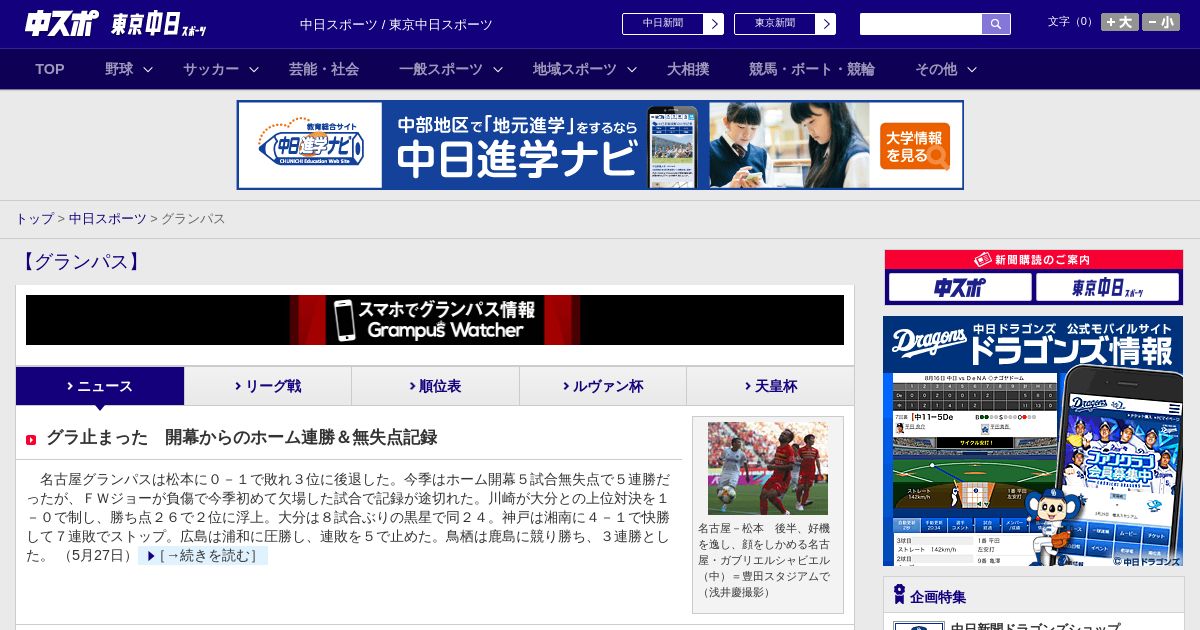This screenshot has width=1200, height=630.
Task: Open the 野球 navigation menu
Action: point(119,69)
